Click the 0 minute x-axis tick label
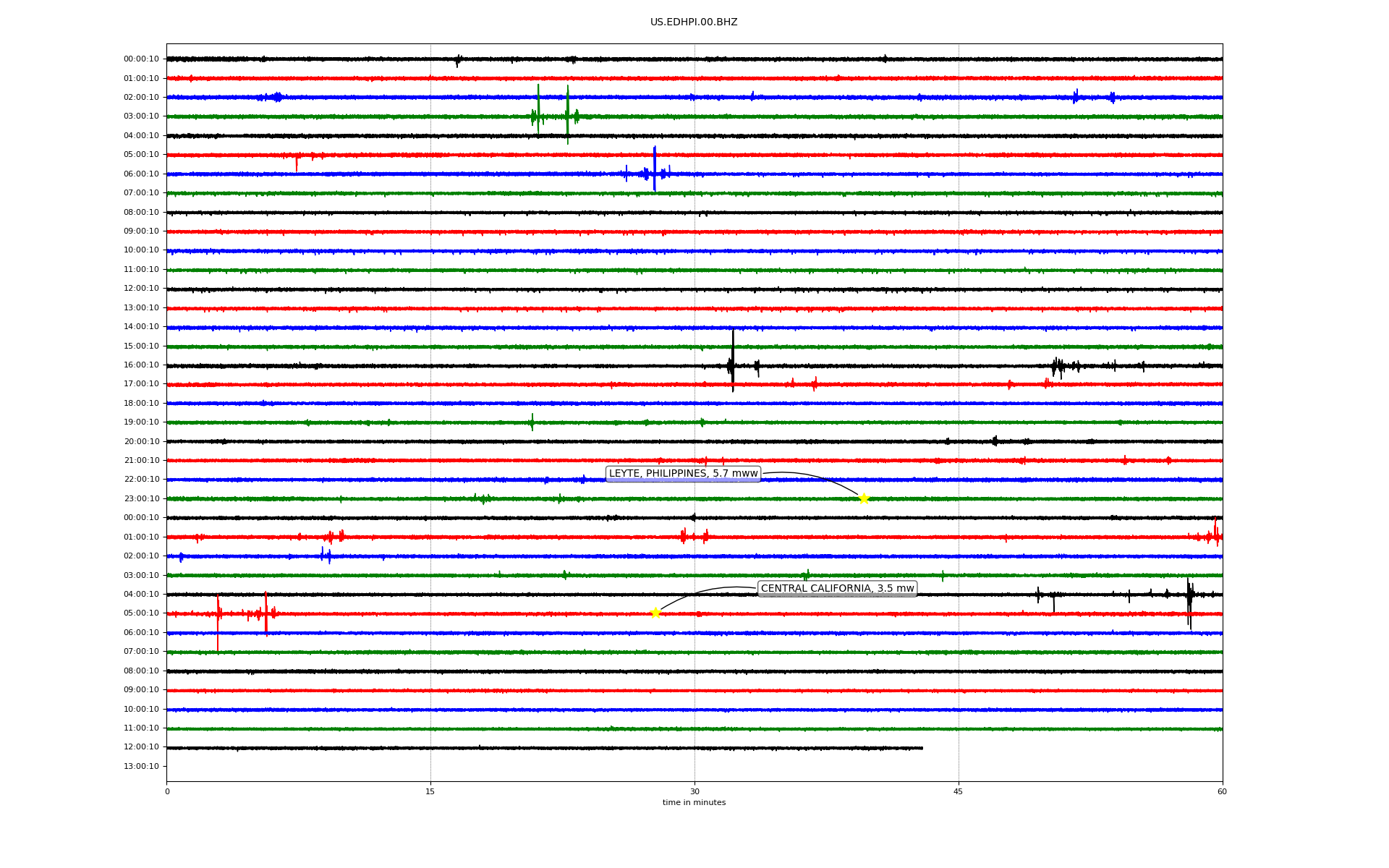This screenshot has width=1389, height=868. 167,791
